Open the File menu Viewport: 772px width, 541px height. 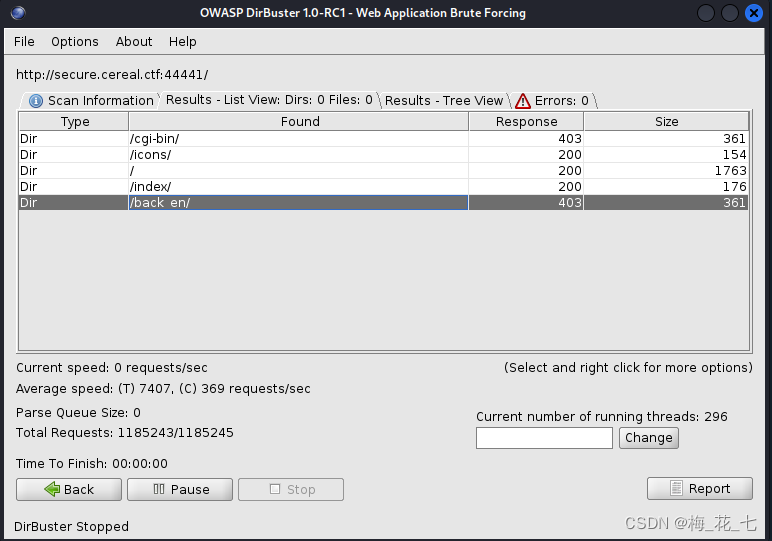tap(24, 42)
